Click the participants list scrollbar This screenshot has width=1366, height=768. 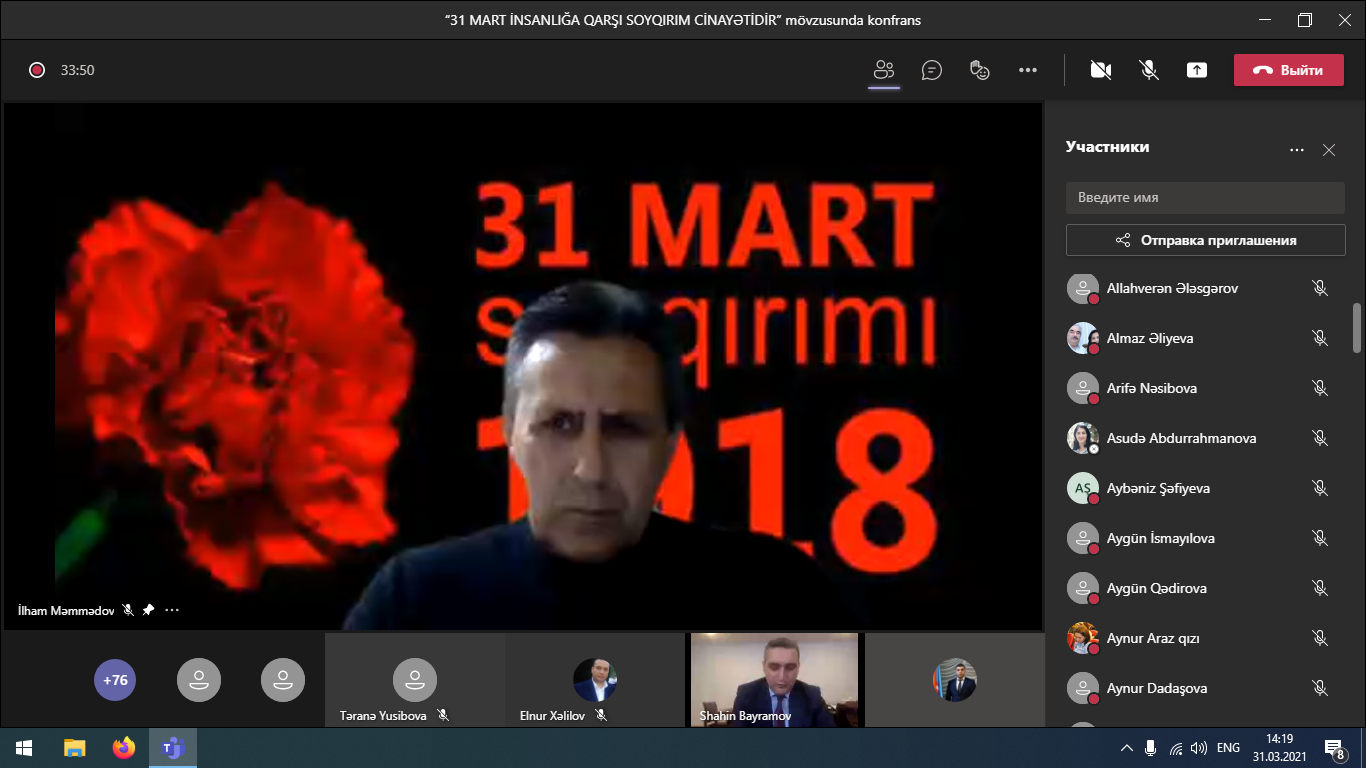coord(1357,328)
